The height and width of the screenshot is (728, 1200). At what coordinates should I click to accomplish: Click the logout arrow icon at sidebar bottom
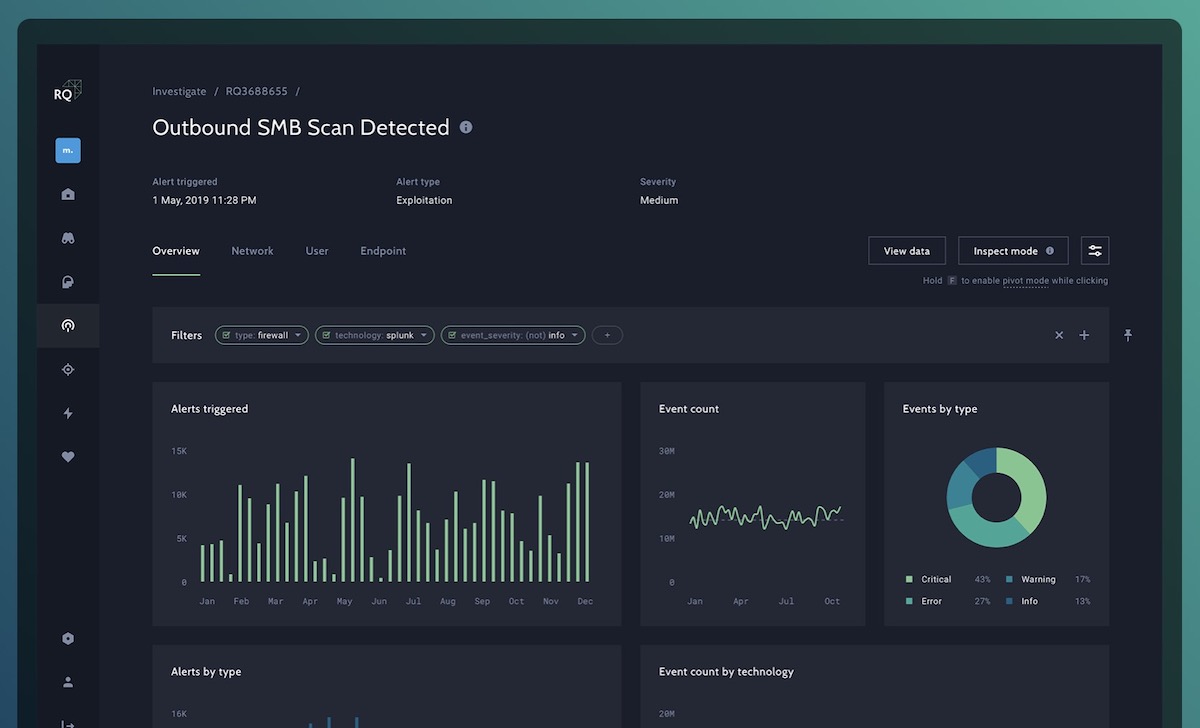point(68,724)
